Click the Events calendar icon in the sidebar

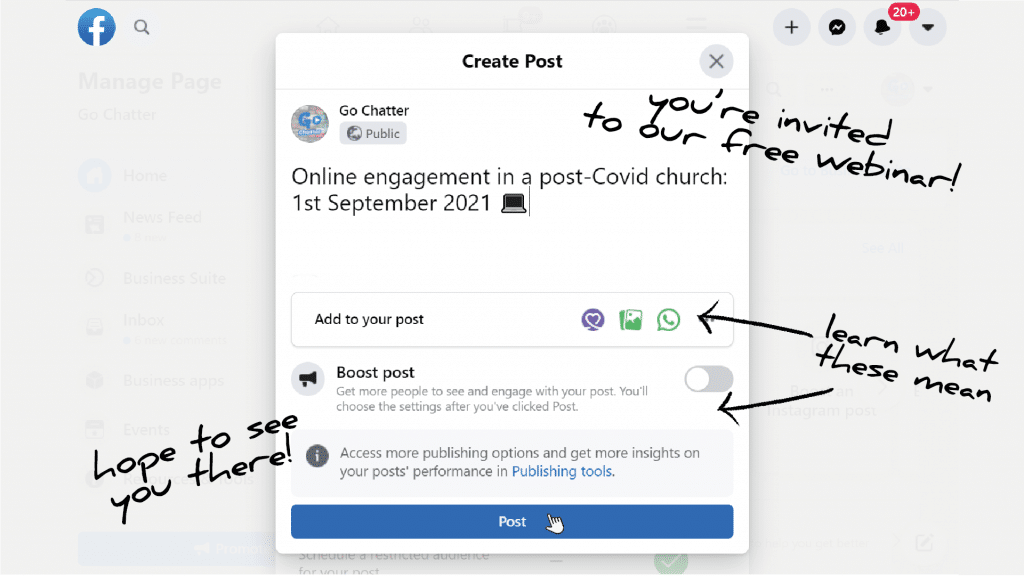pyautogui.click(x=95, y=430)
